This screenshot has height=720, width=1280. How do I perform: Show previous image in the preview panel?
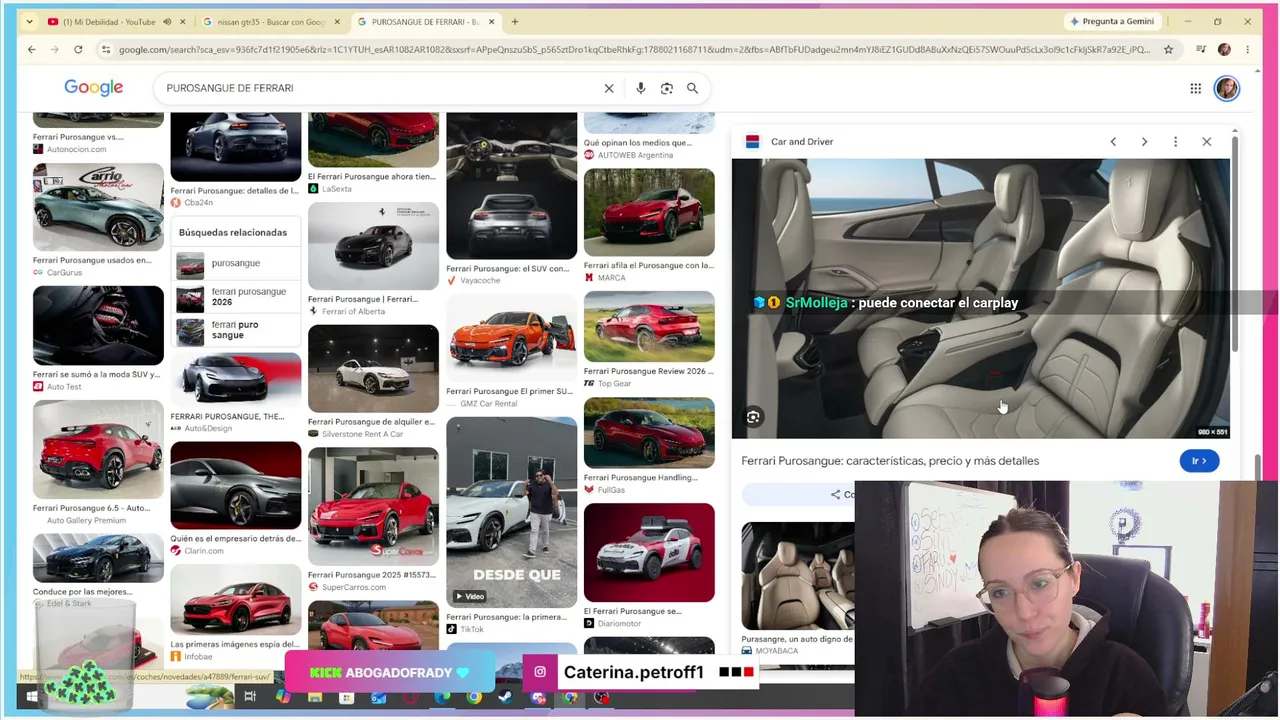click(1113, 142)
